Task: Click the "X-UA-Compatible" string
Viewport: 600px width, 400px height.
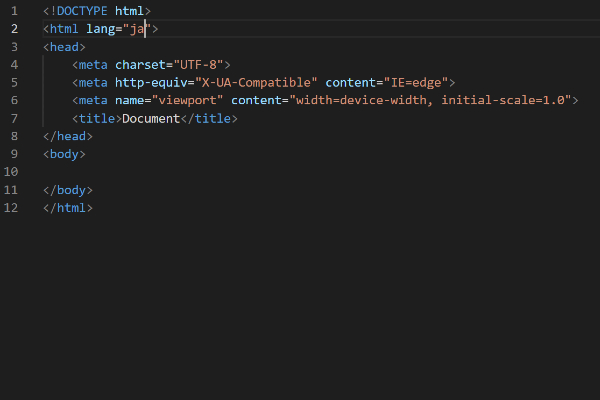Action: 256,83
